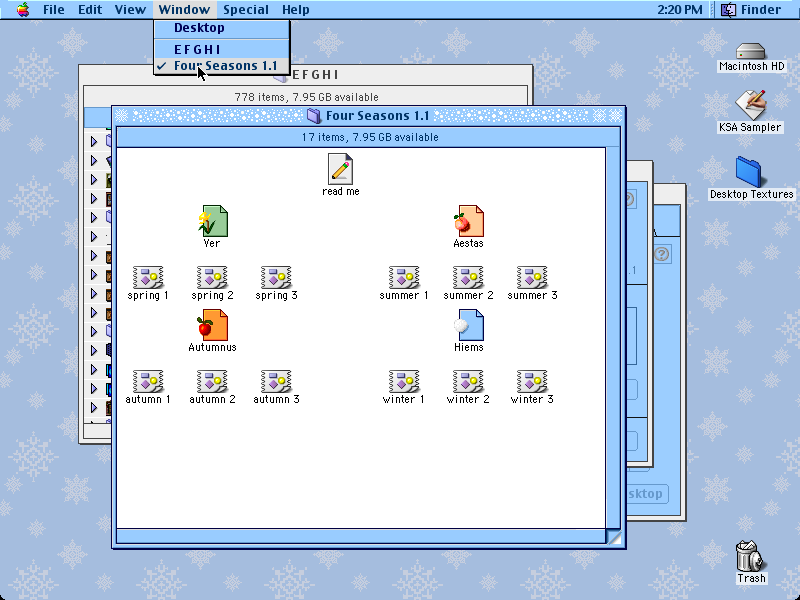Click the menu bar clock showing 2:20 PM

(x=680, y=9)
